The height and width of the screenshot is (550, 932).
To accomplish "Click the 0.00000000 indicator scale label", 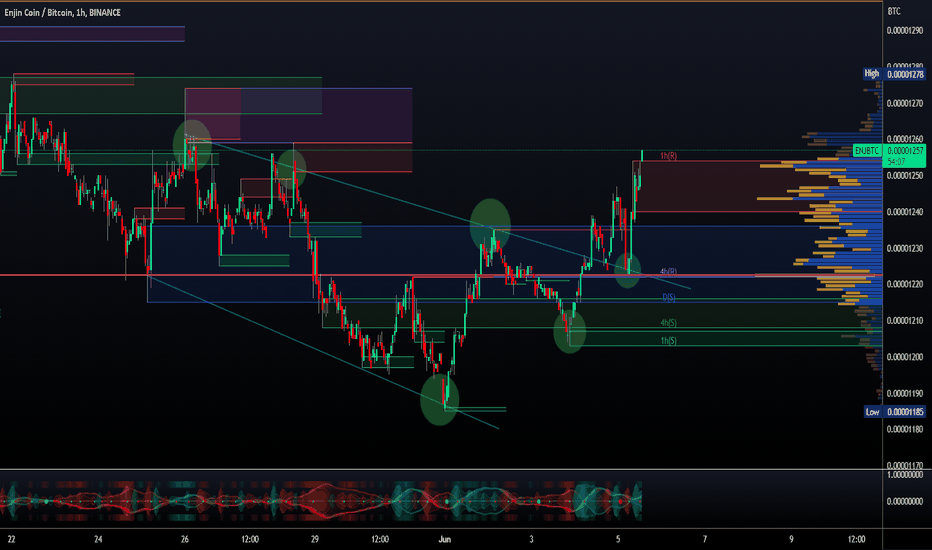I will (x=905, y=501).
